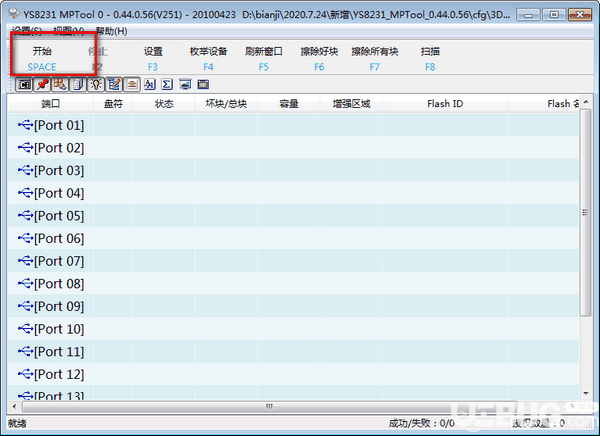Select the [Port 07] row
The height and width of the screenshot is (436, 600).
[x=293, y=261]
